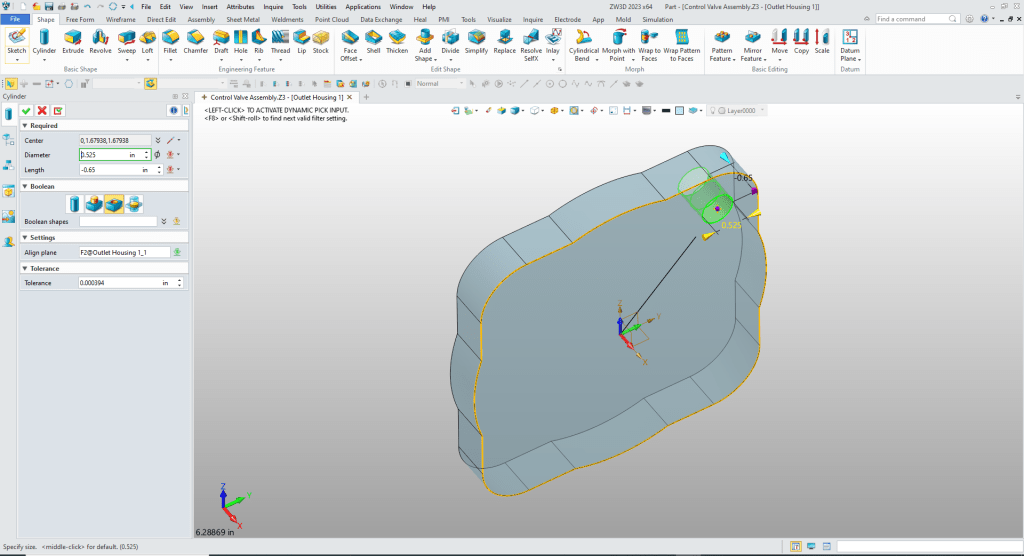Collapse the Tolerance section header
The height and width of the screenshot is (556, 1024).
(x=25, y=268)
